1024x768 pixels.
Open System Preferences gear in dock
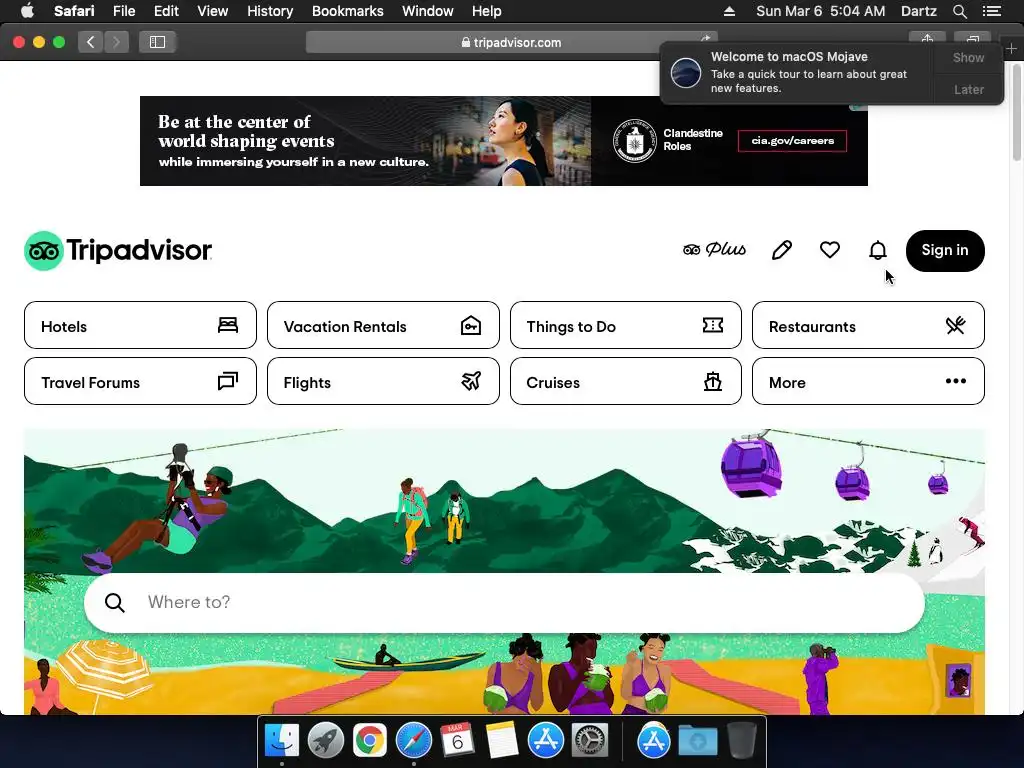click(590, 740)
